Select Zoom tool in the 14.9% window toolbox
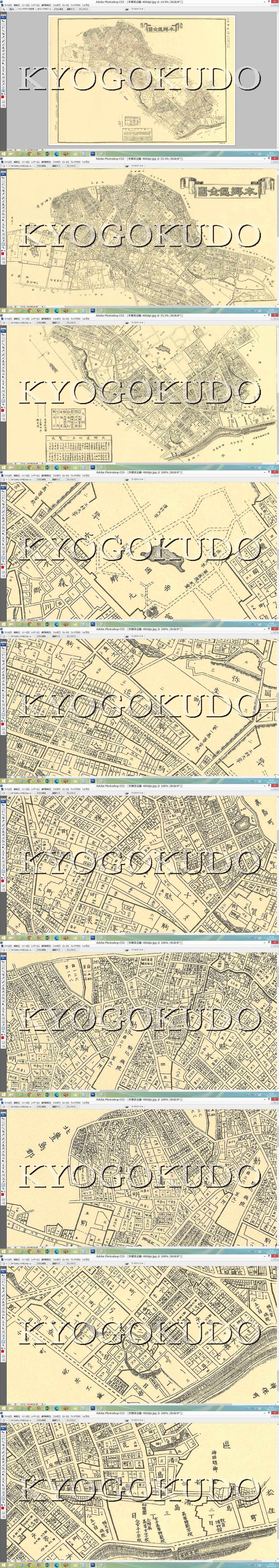The image size is (279, 1568). pos(3,91)
